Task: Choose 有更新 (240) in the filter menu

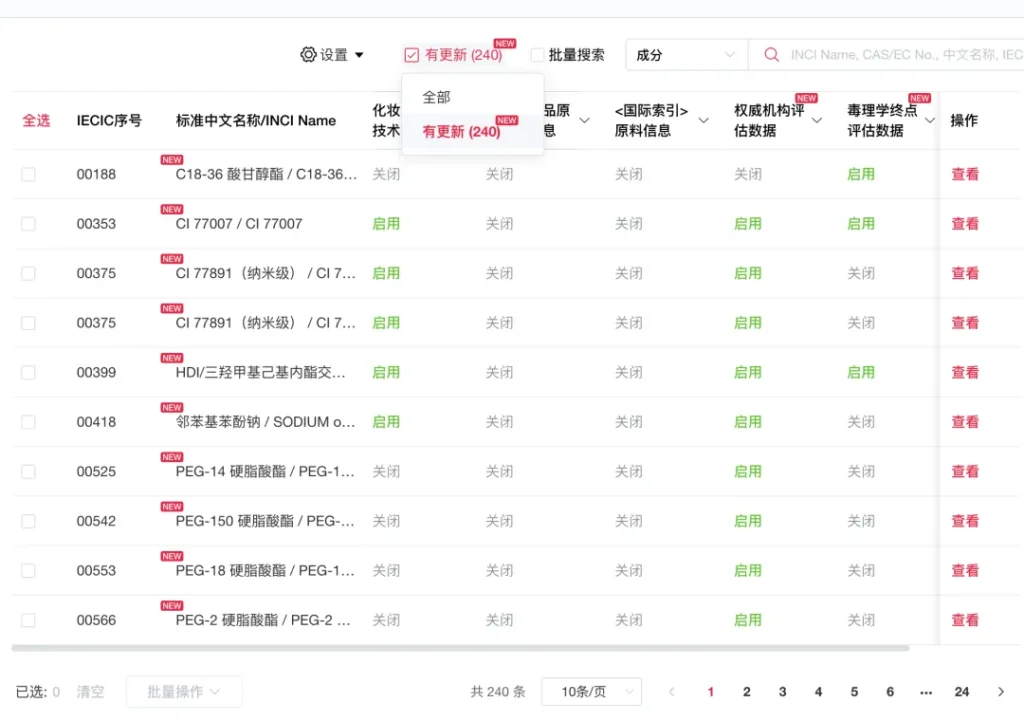Action: 461,132
